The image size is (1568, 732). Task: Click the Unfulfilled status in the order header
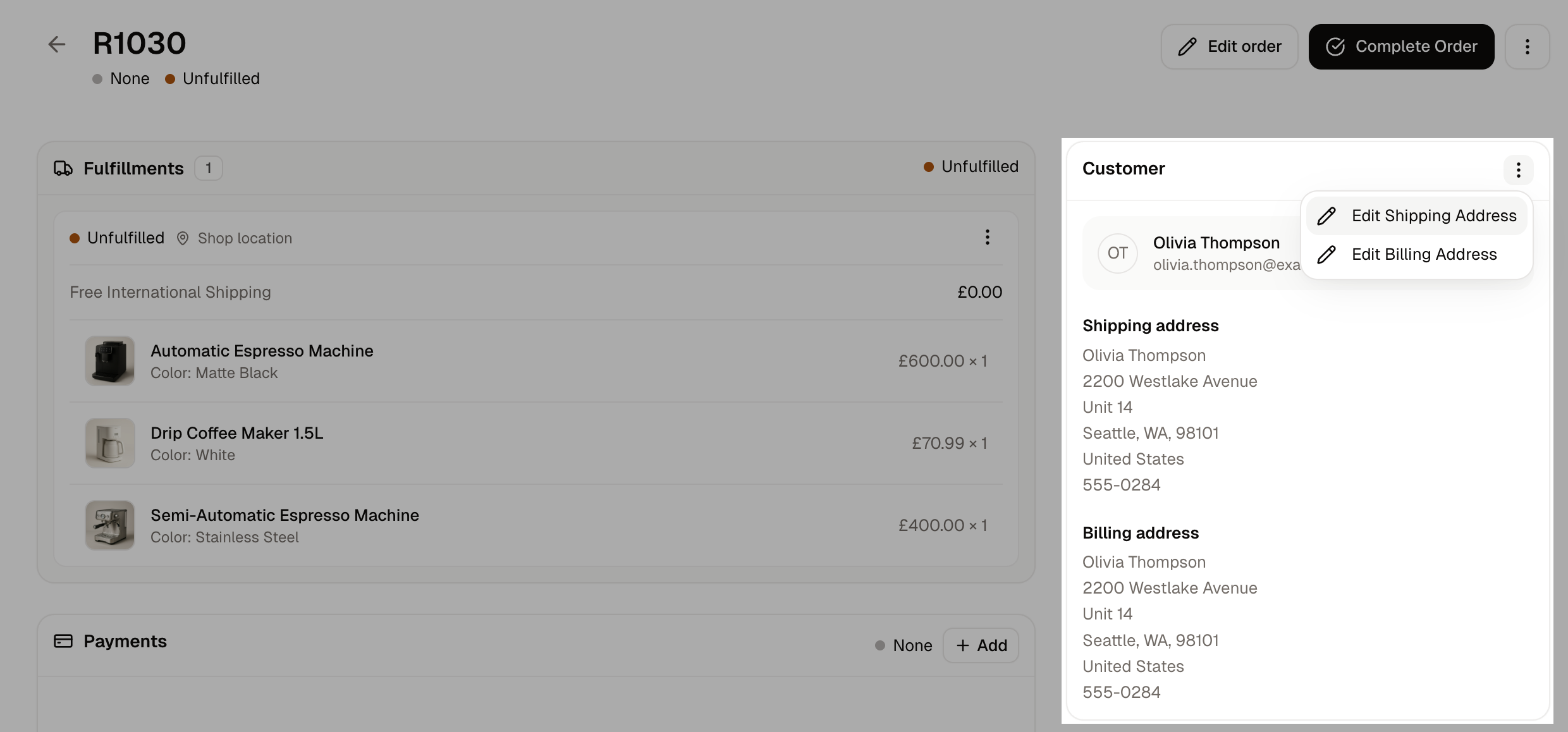[x=212, y=78]
